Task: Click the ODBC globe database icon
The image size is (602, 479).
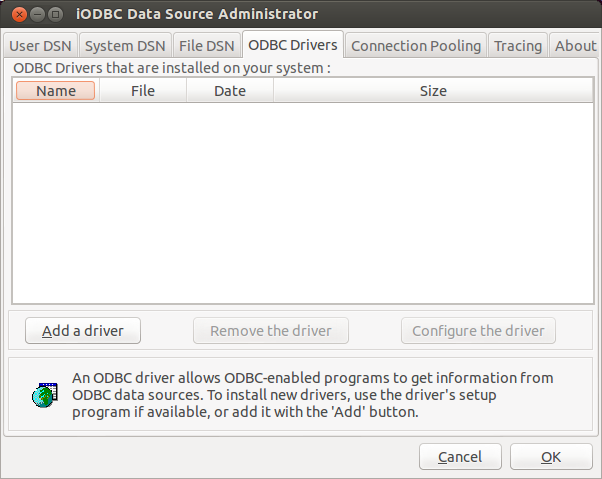Action: pos(44,395)
